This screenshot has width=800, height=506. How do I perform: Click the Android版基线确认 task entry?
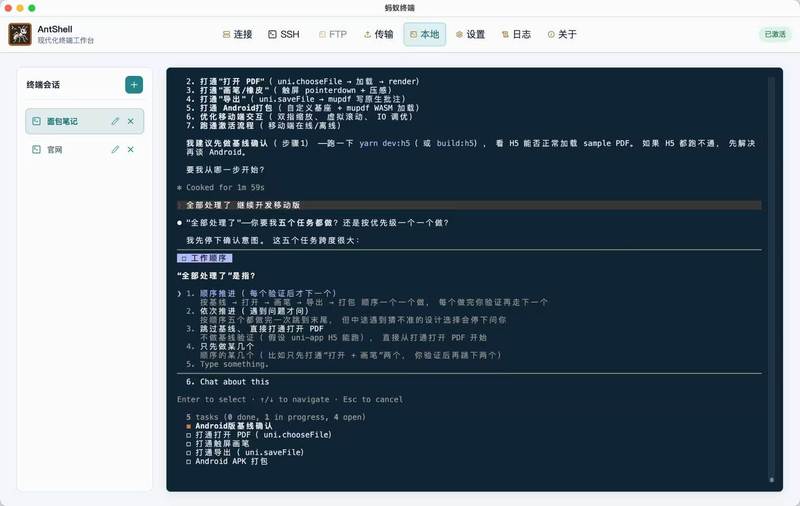(229, 426)
